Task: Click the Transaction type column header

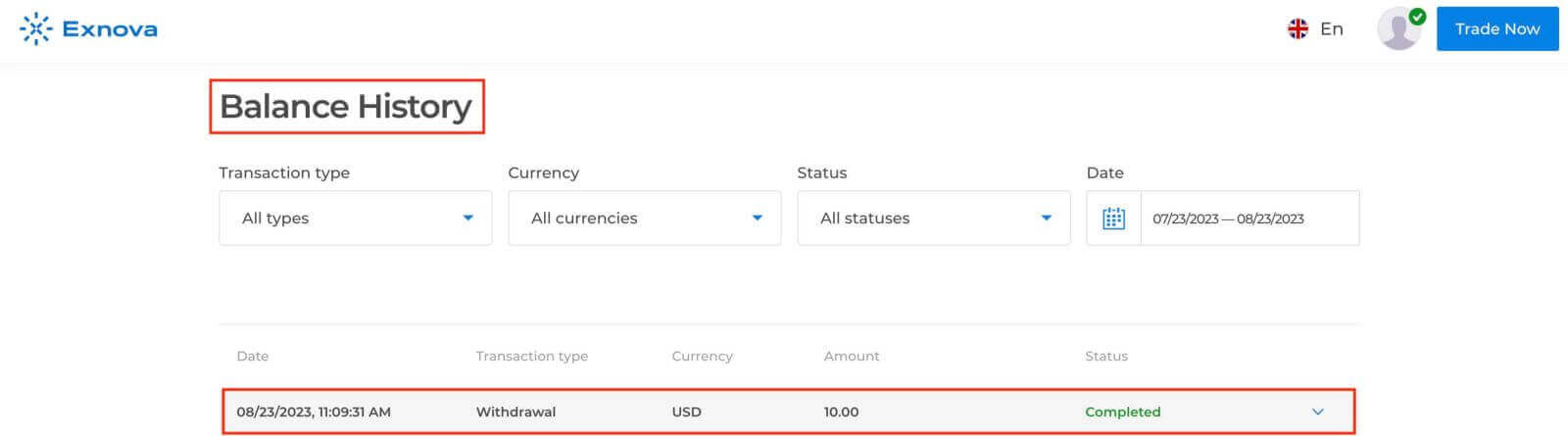Action: [531, 356]
